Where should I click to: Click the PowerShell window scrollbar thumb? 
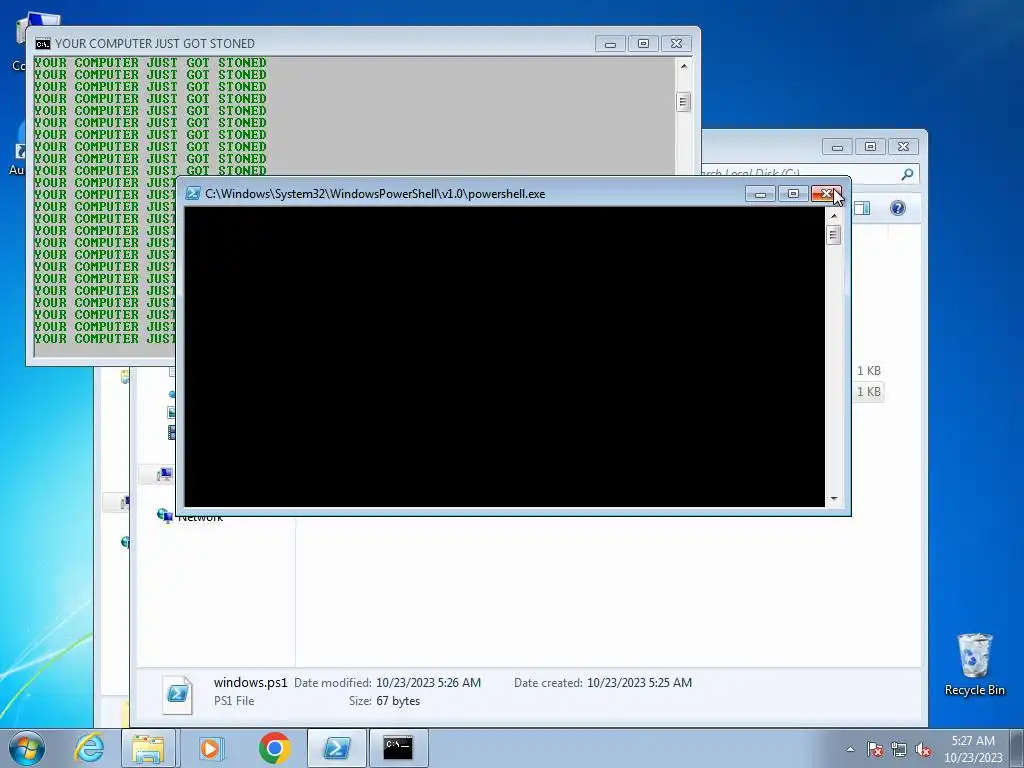click(833, 235)
